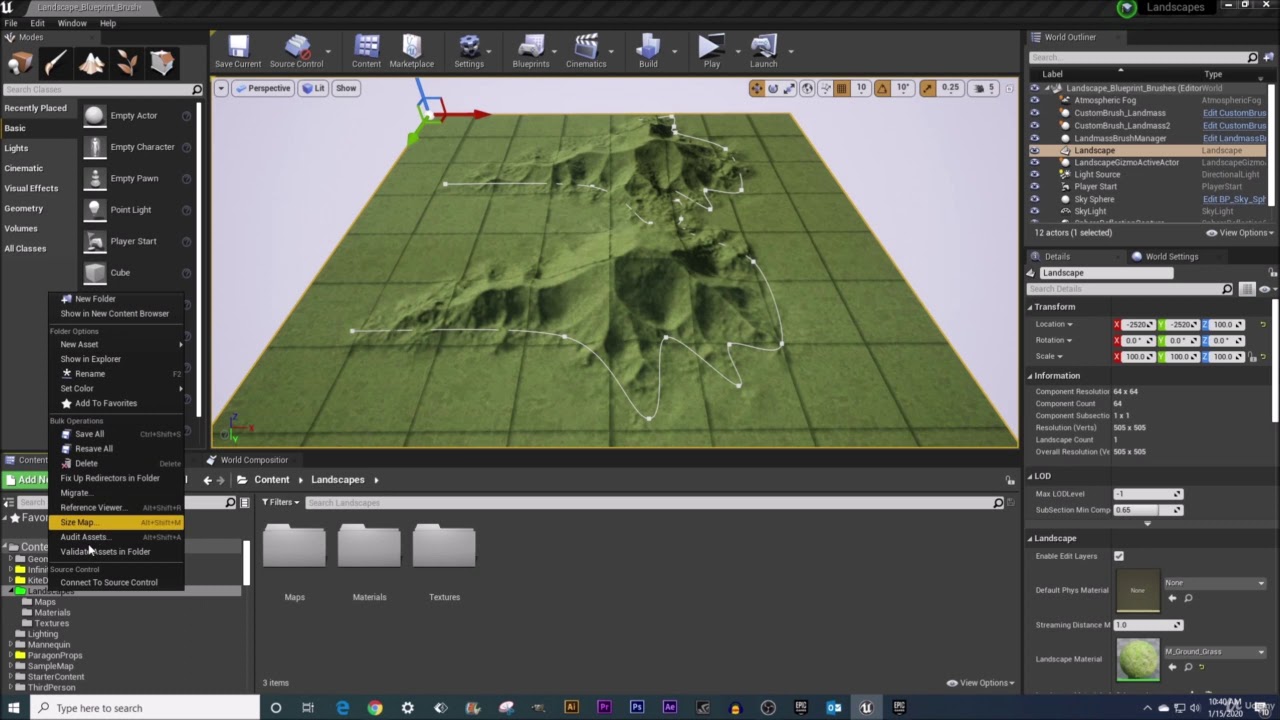1280x720 pixels.
Task: Switch to Foliage mode icon
Action: (x=127, y=64)
